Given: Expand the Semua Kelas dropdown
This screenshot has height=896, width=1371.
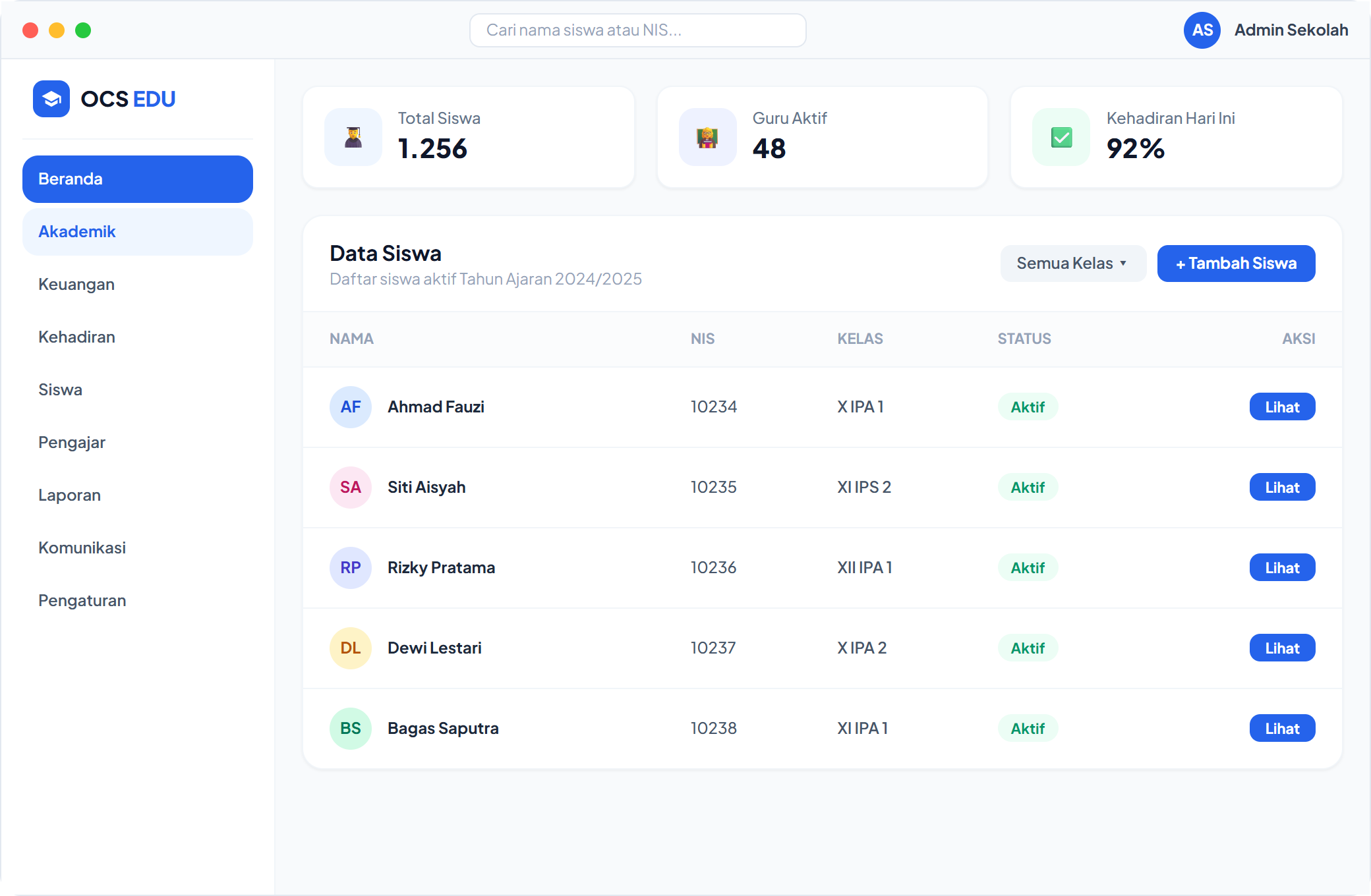Looking at the screenshot, I should click(1073, 264).
